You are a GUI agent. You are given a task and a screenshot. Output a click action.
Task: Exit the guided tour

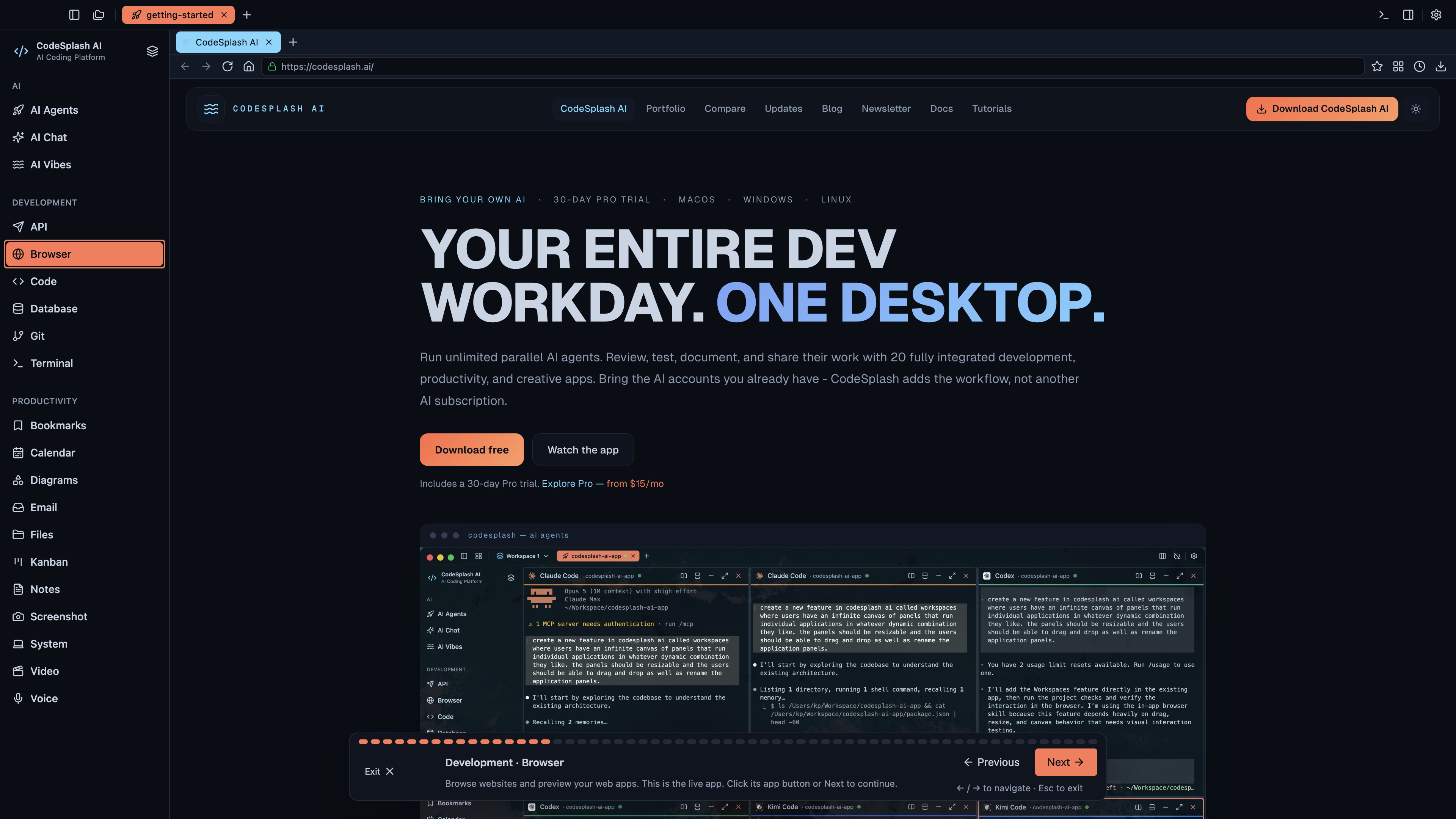pyautogui.click(x=379, y=771)
